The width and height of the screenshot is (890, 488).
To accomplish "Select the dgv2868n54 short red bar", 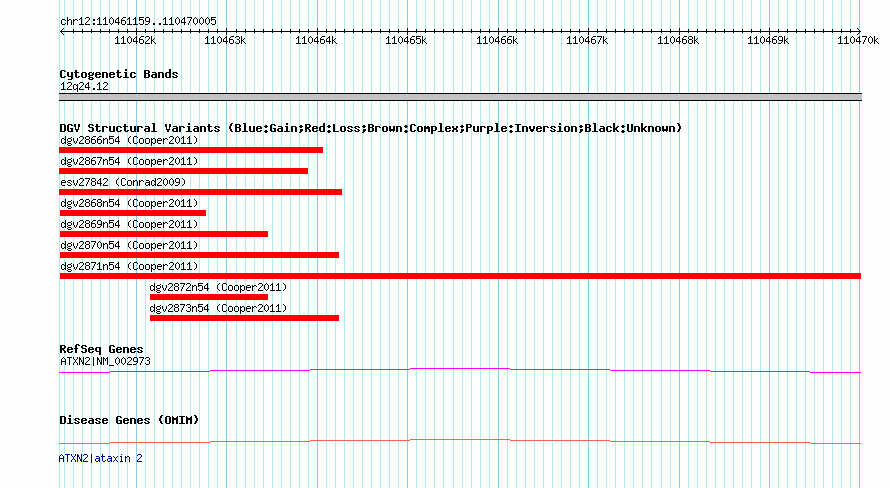I will 132,213.
